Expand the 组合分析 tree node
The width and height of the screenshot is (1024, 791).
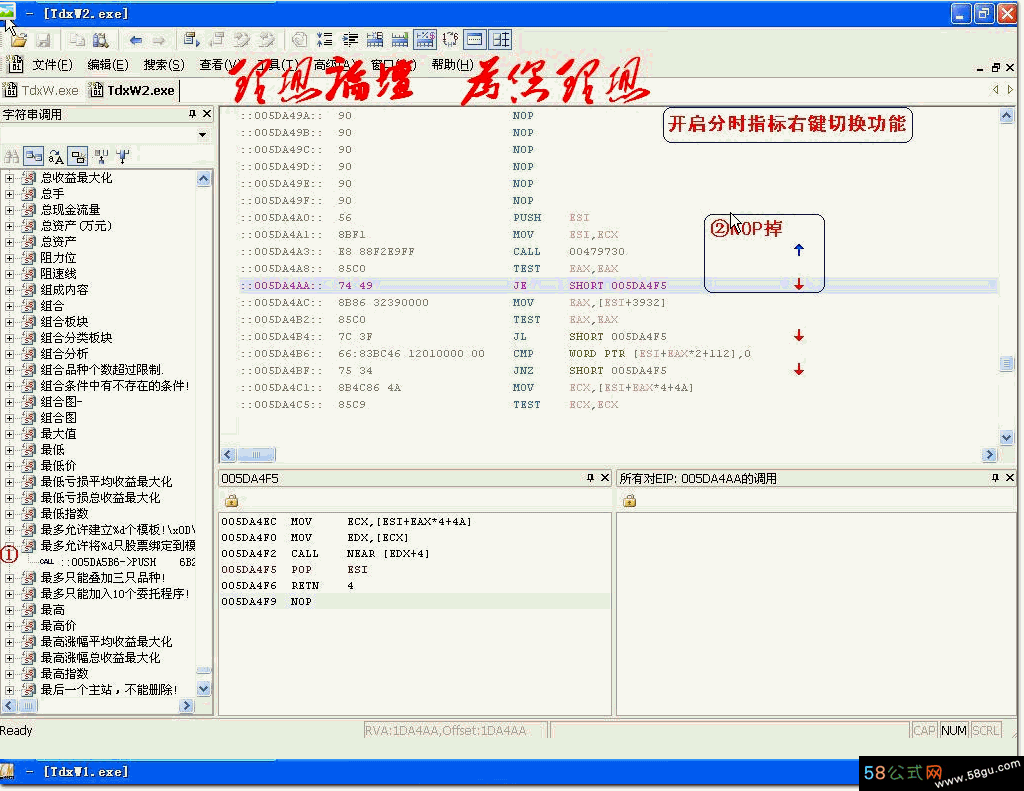coord(9,354)
